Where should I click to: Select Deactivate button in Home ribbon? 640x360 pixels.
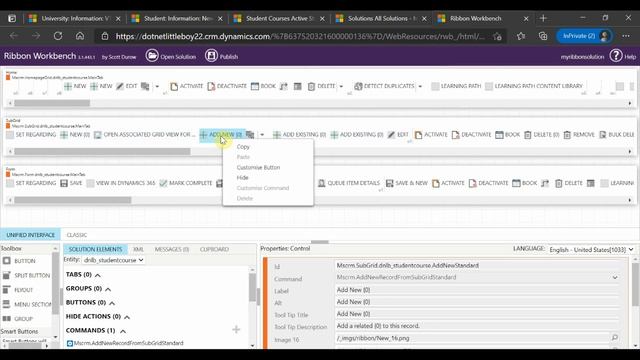tap(227, 86)
